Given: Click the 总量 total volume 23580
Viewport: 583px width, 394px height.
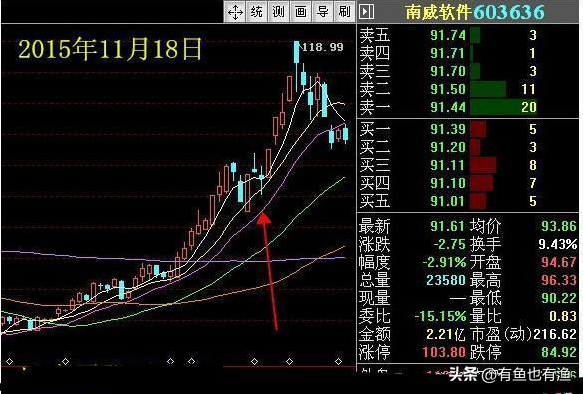Looking at the screenshot, I should (446, 280).
